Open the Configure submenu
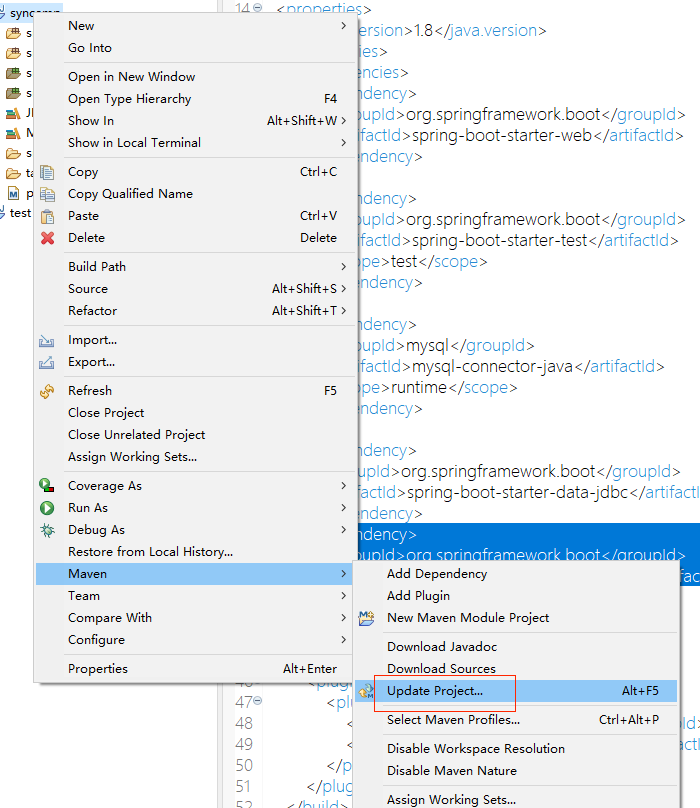 click(194, 640)
